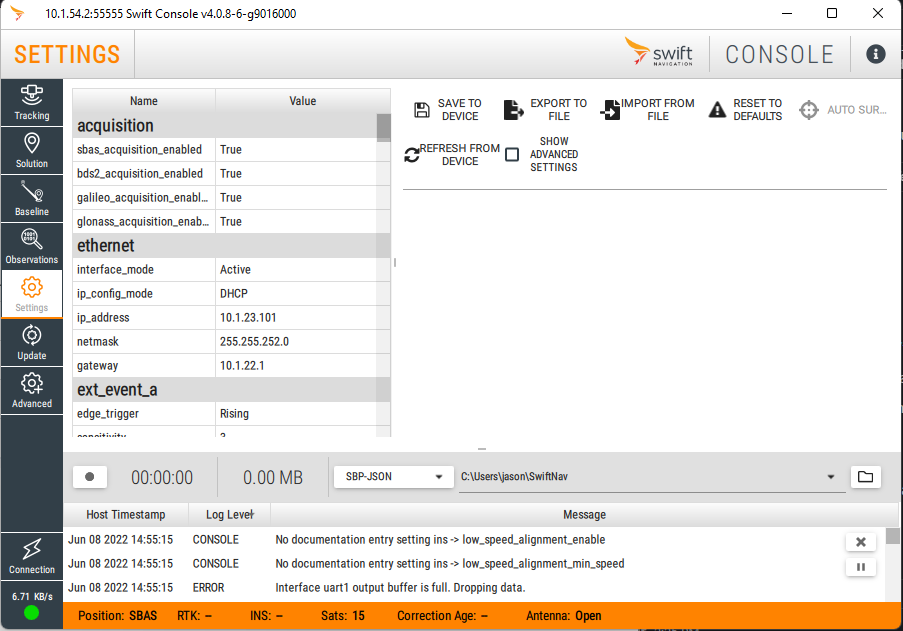The image size is (903, 631).
Task: Collapse the acquisition settings group
Action: (225, 126)
